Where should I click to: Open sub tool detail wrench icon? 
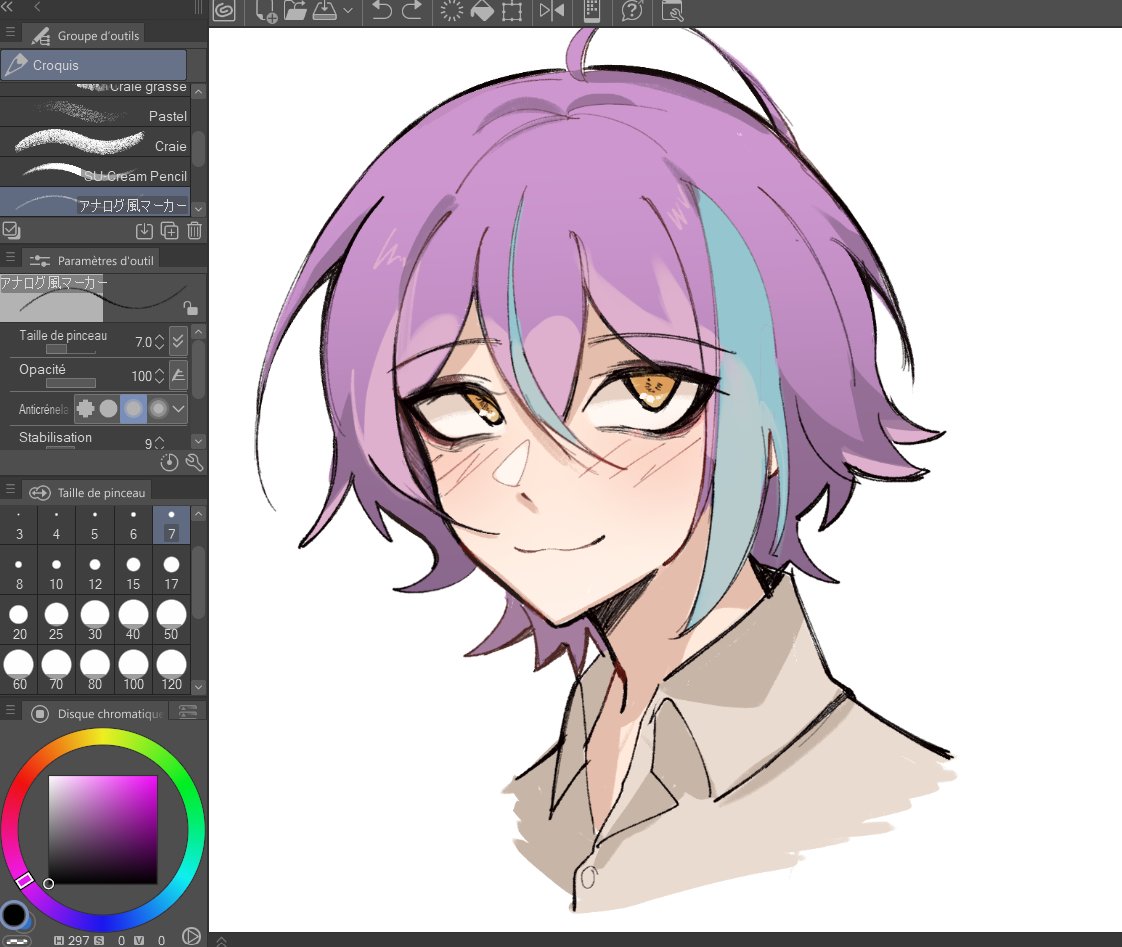click(194, 462)
